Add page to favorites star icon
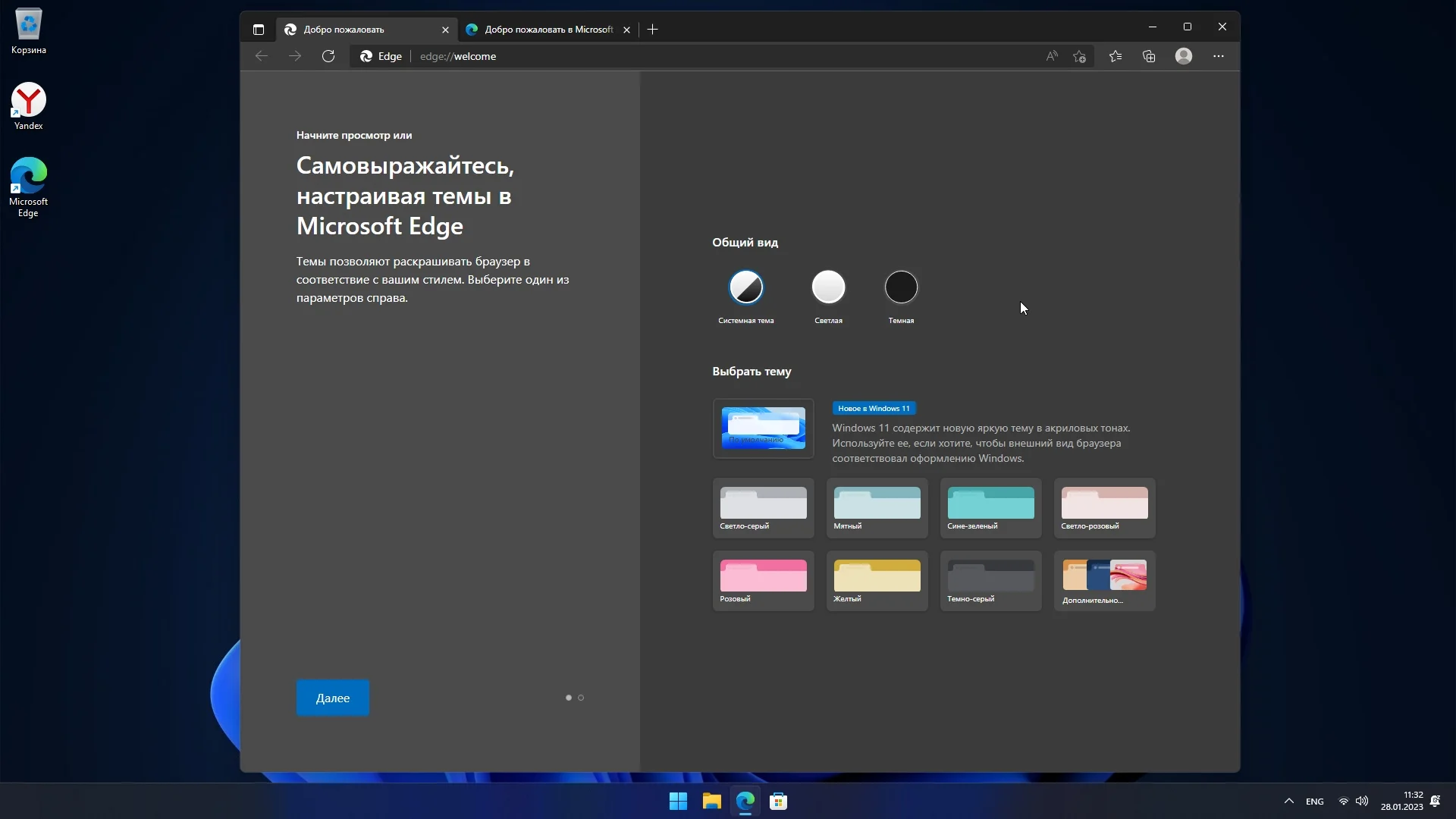This screenshot has height=819, width=1456. point(1080,56)
